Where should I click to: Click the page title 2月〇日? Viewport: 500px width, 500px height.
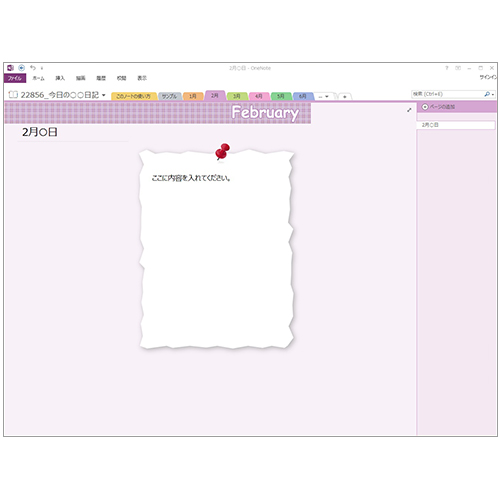click(40, 132)
